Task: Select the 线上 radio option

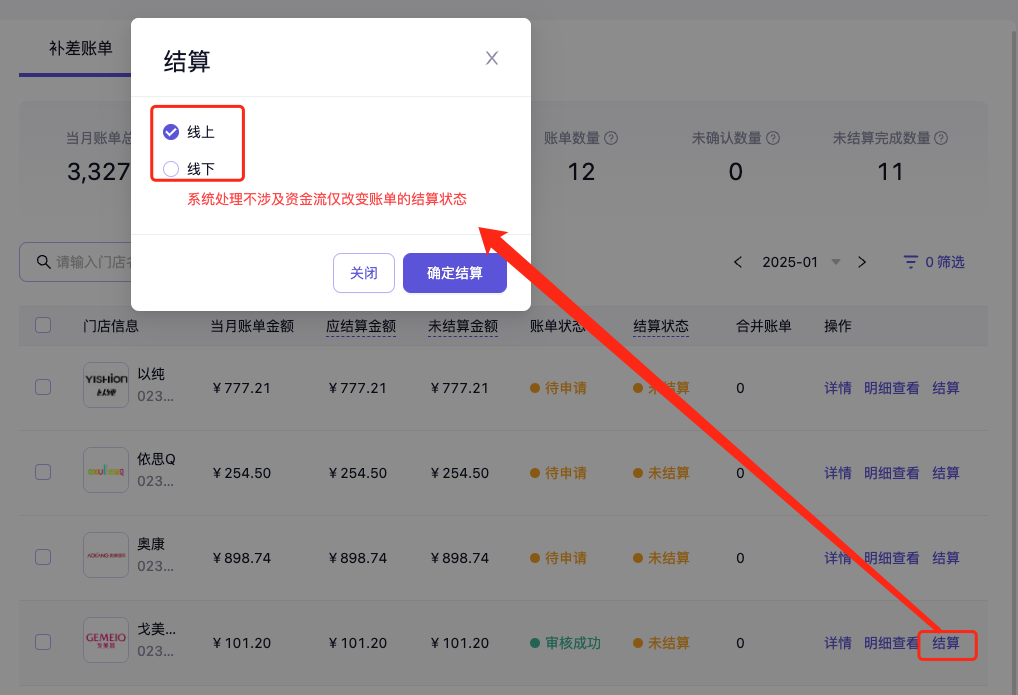Action: coord(171,132)
